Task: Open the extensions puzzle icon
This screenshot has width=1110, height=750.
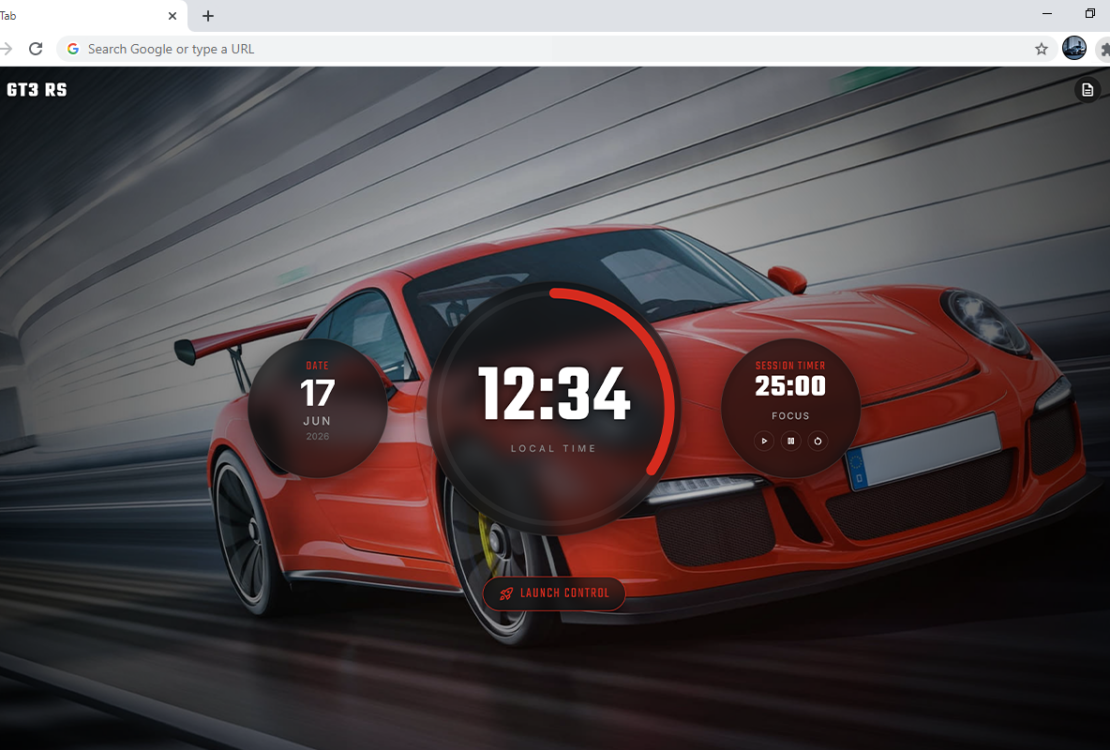Action: pos(1104,49)
